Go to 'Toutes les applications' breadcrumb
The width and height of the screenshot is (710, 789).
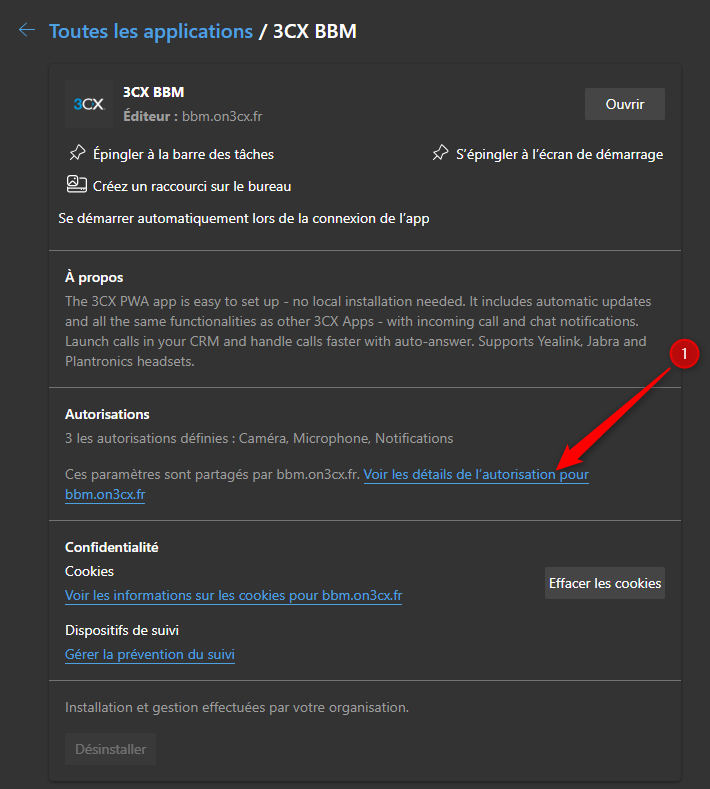click(x=151, y=31)
